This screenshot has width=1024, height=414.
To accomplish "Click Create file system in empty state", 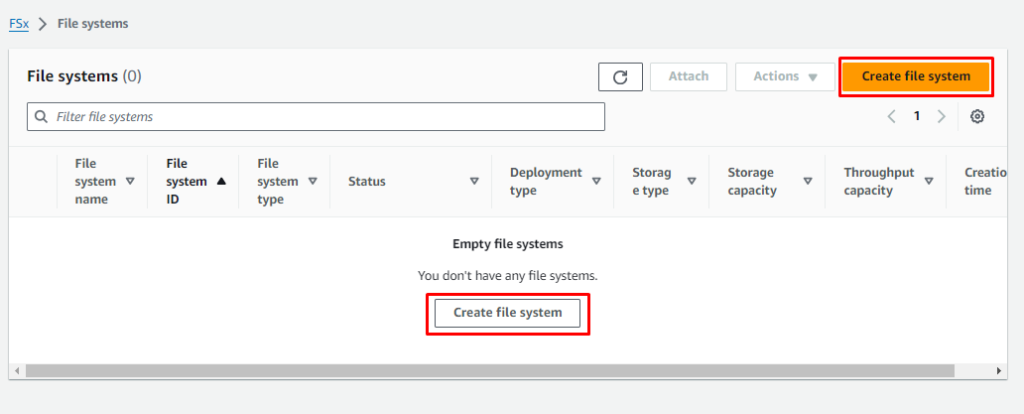I will pyautogui.click(x=507, y=313).
